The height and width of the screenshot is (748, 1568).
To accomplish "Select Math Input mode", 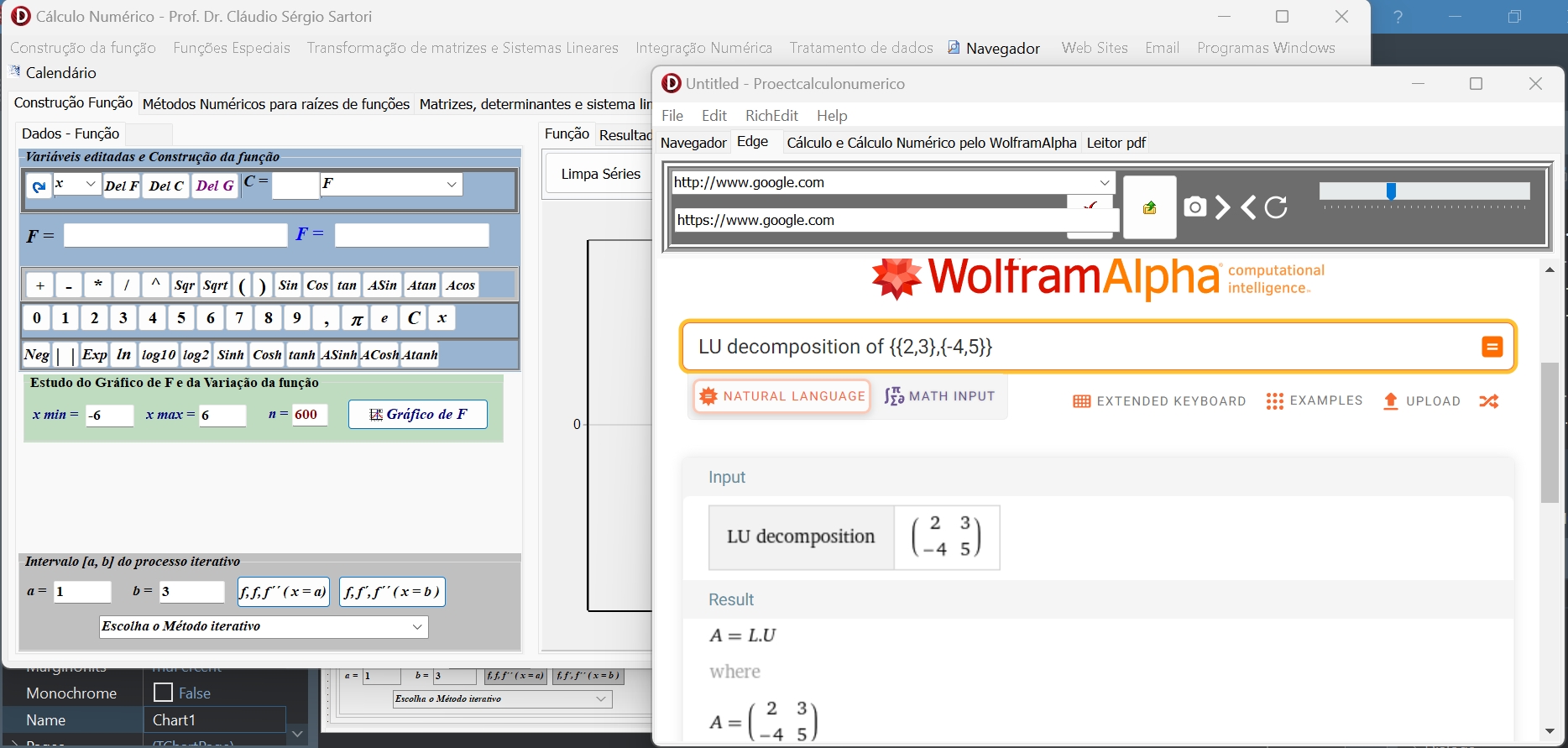I will (x=939, y=396).
